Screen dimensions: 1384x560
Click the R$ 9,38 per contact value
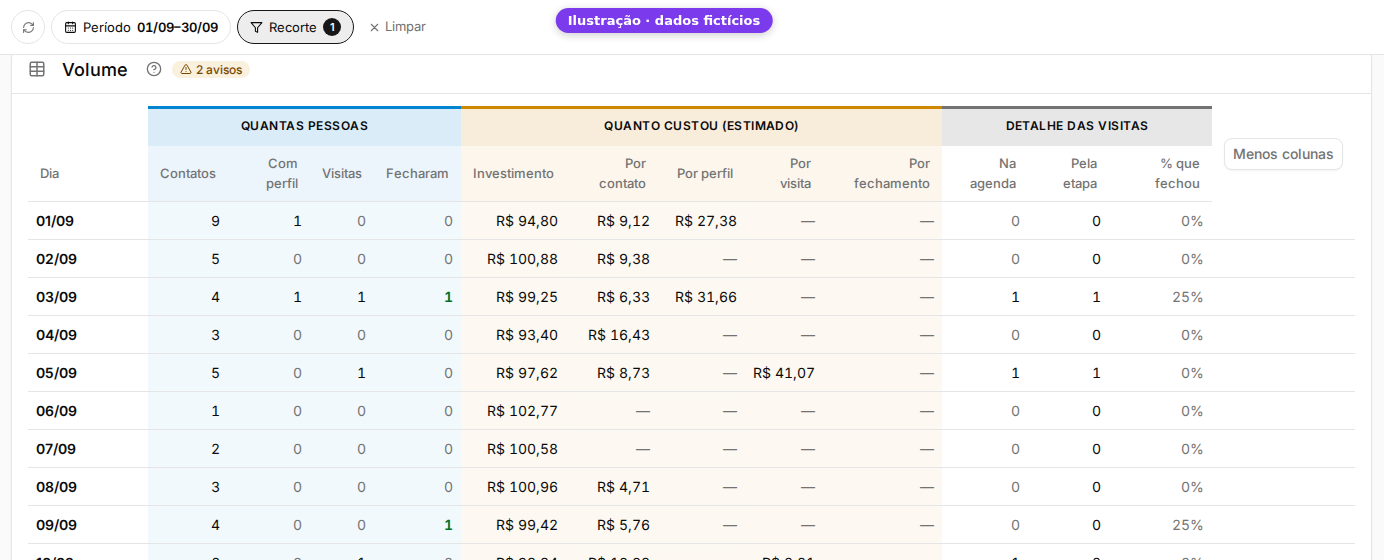623,259
